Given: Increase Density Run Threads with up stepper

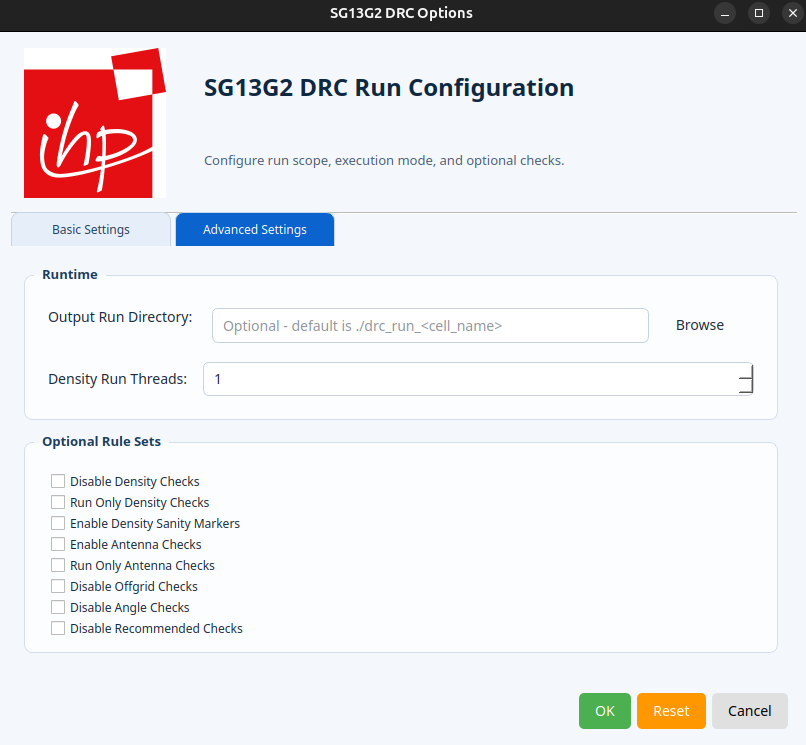Looking at the screenshot, I should point(746,371).
